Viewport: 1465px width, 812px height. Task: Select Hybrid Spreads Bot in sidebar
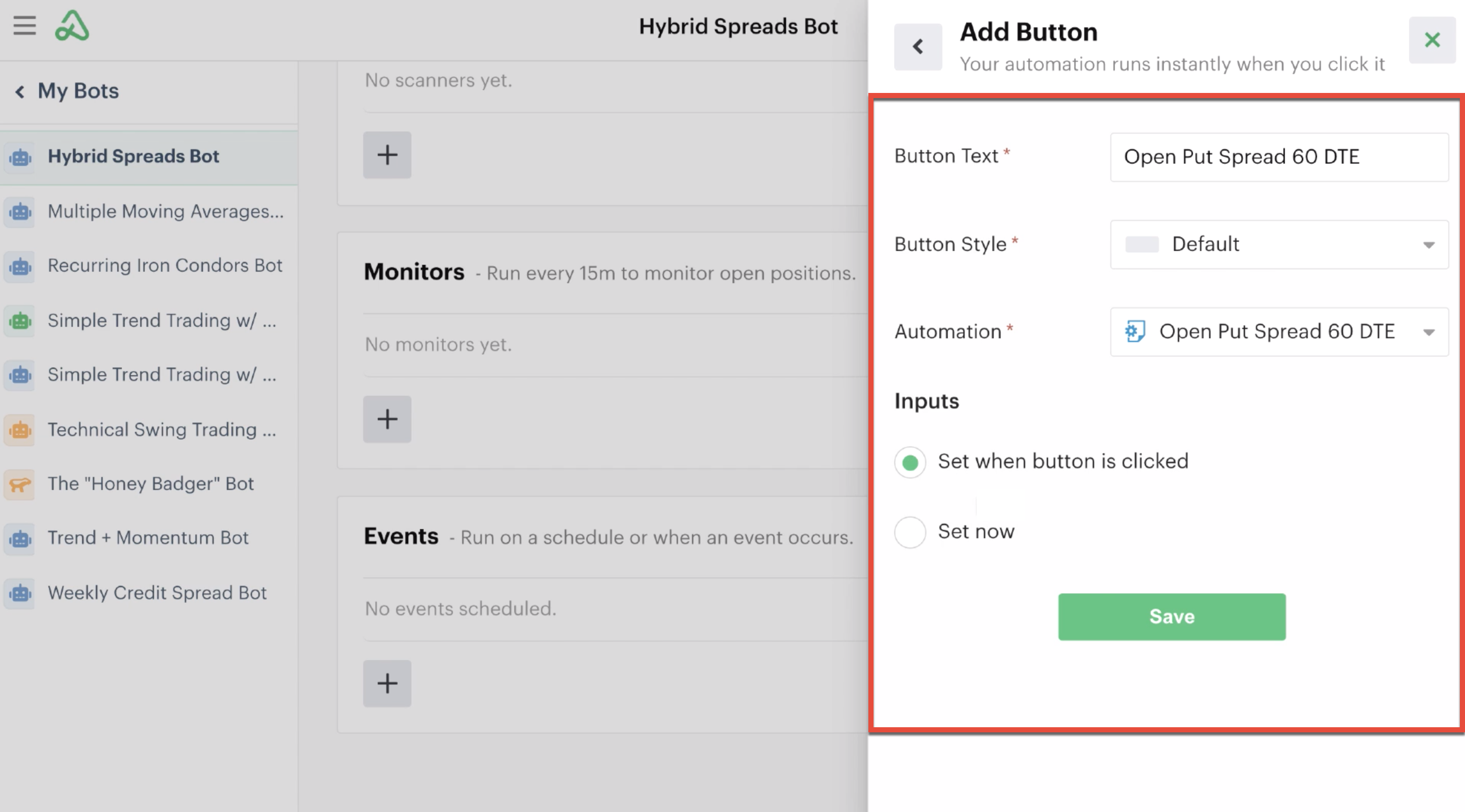pyautogui.click(x=149, y=157)
